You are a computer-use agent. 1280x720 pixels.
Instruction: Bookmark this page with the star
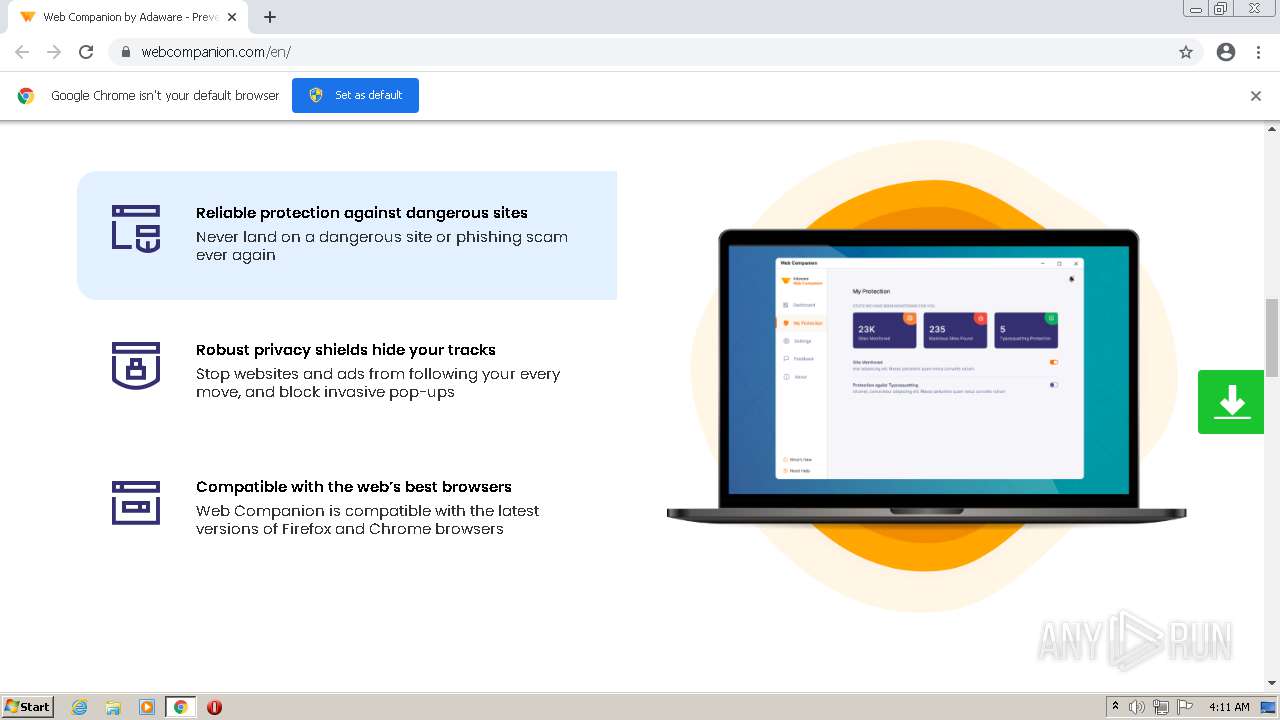(x=1186, y=52)
